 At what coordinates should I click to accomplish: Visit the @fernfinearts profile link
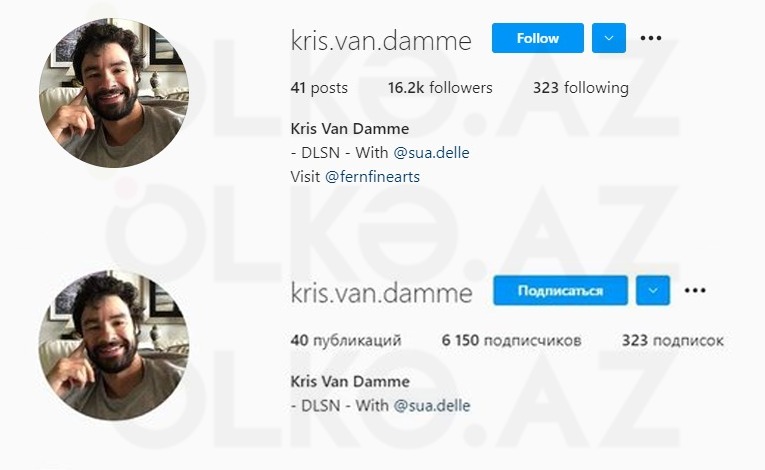(372, 177)
